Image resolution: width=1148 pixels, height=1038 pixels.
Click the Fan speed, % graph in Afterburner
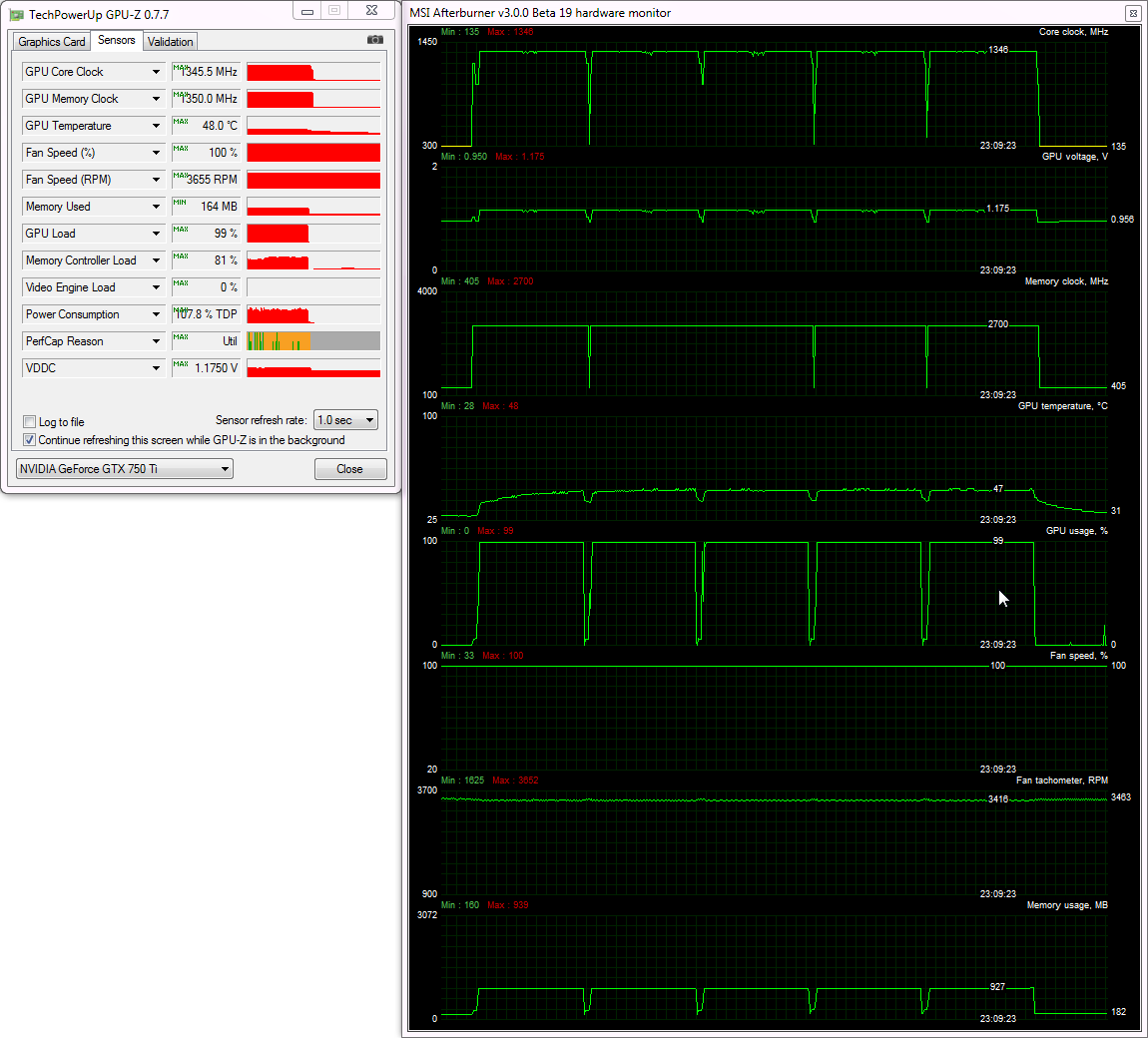(774, 718)
